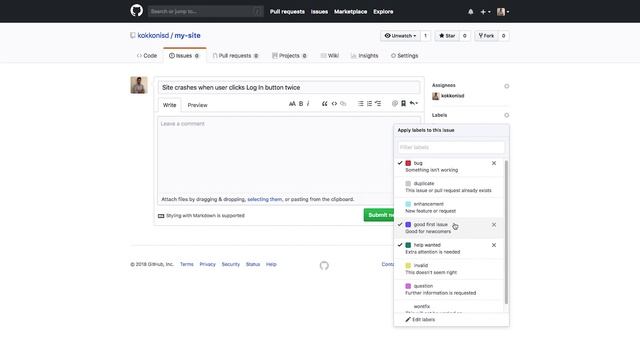Star the repository

[447, 36]
